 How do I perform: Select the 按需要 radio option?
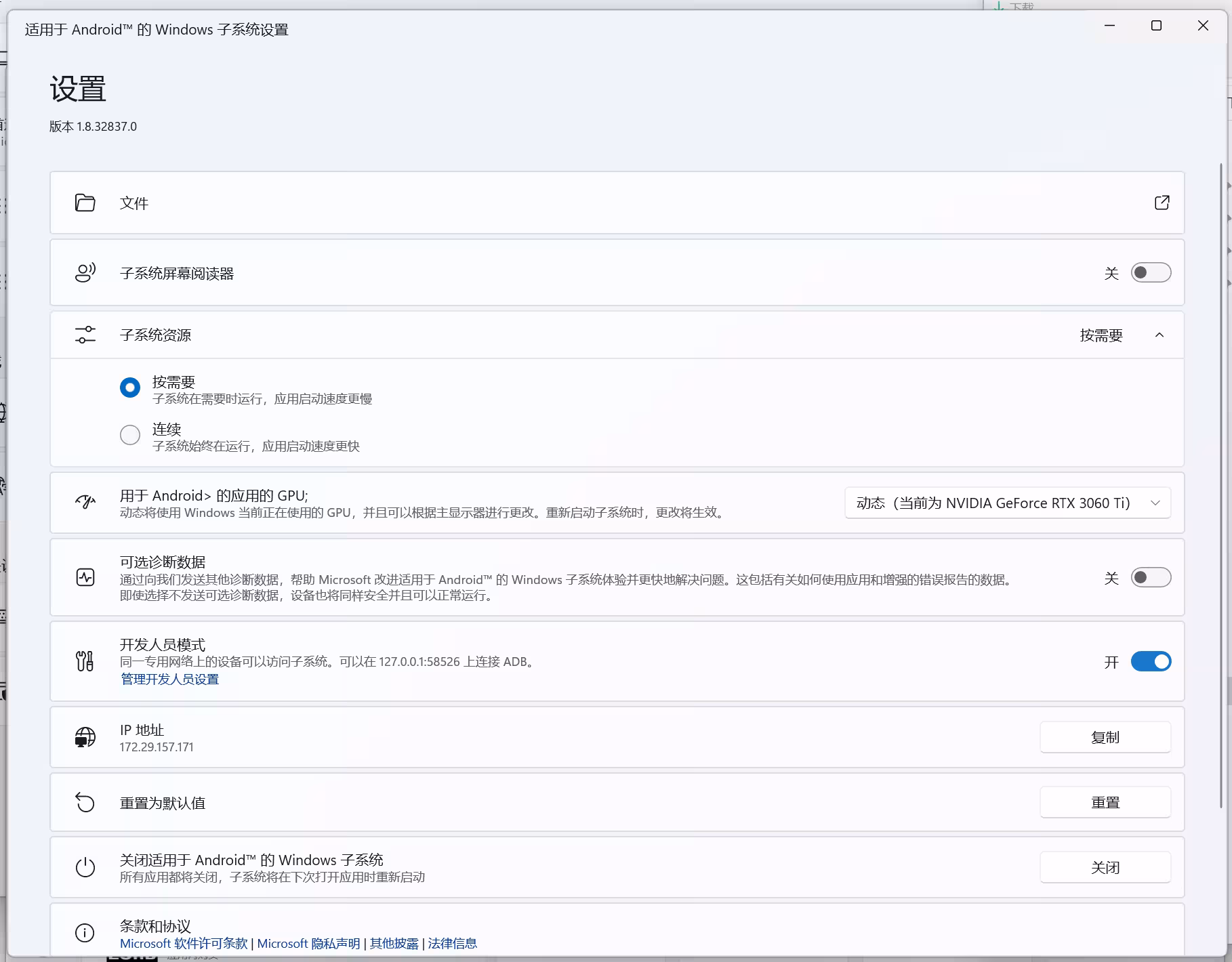[x=129, y=388]
